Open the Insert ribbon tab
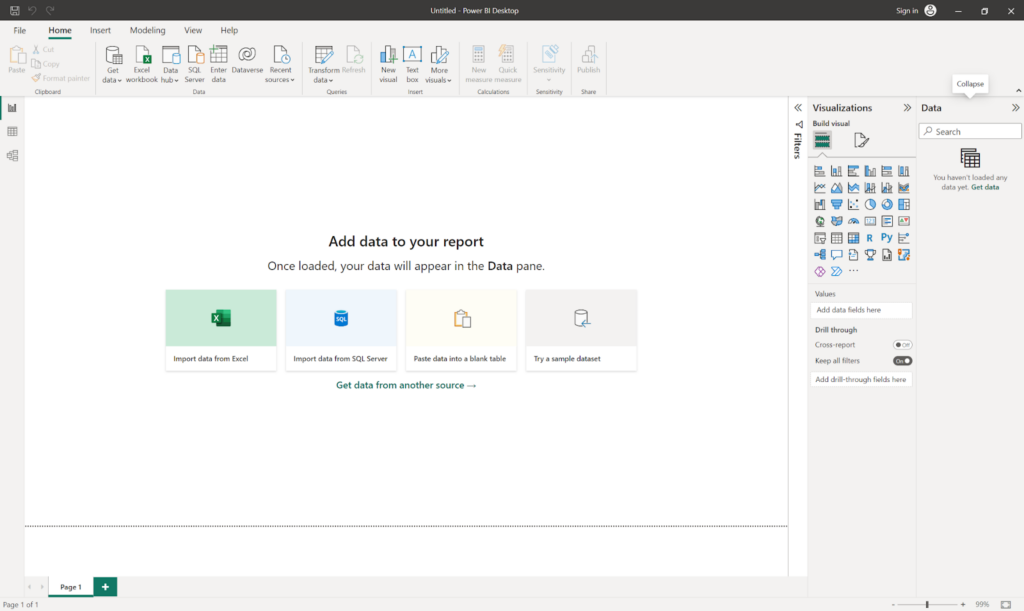 point(100,30)
